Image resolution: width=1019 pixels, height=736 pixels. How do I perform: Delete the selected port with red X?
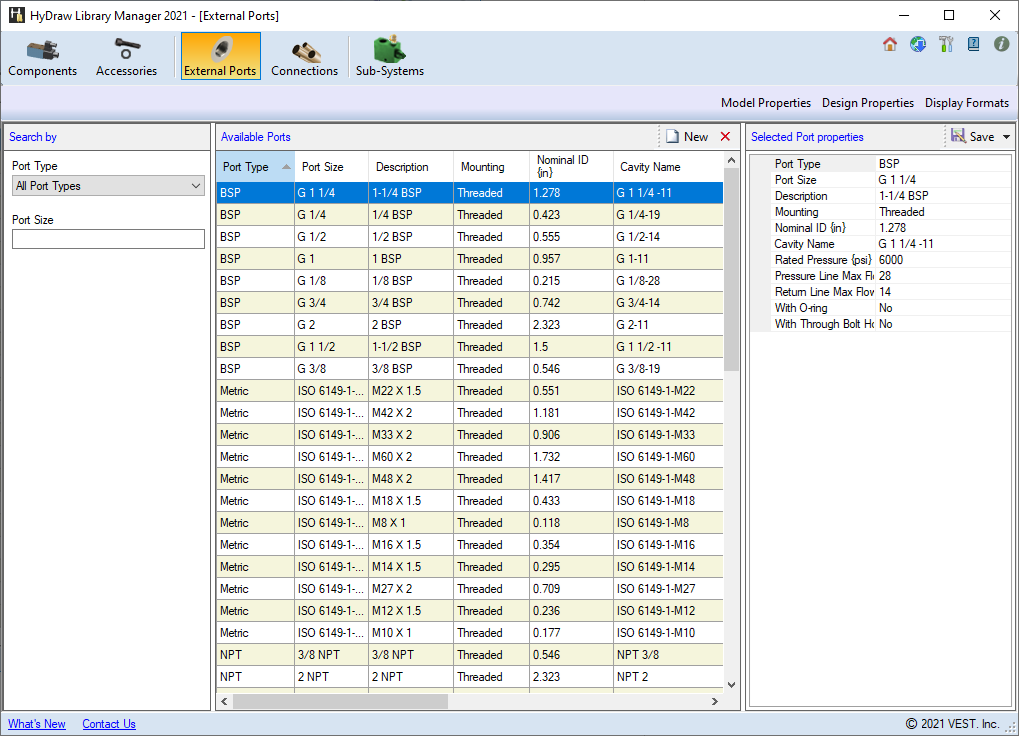coord(725,136)
